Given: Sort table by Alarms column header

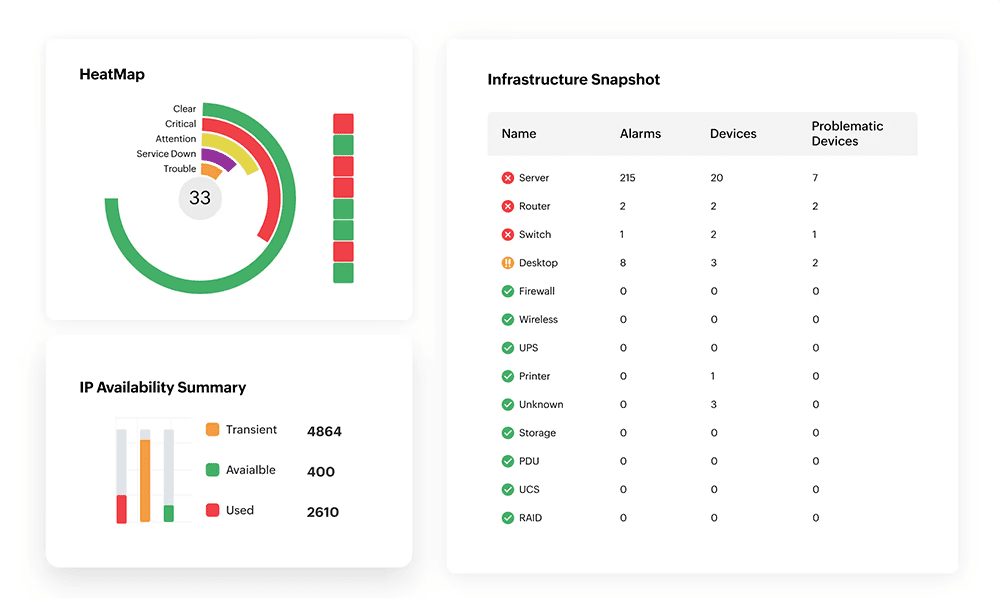Looking at the screenshot, I should [640, 134].
